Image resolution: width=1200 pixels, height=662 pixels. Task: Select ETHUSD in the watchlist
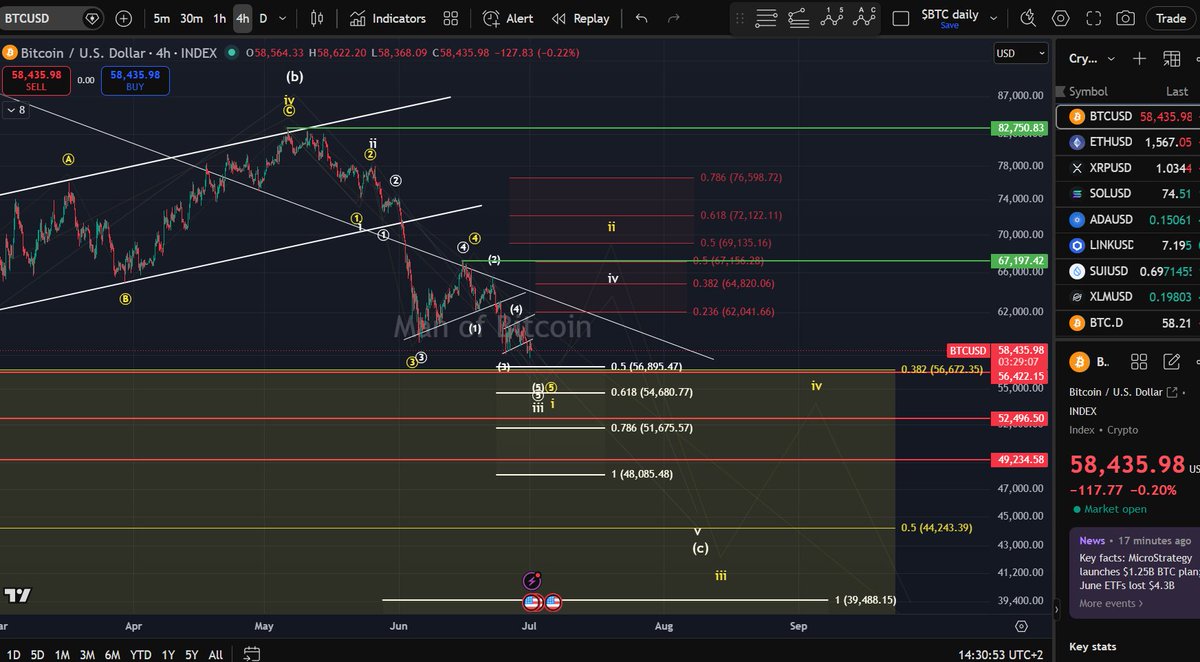[x=1130, y=142]
